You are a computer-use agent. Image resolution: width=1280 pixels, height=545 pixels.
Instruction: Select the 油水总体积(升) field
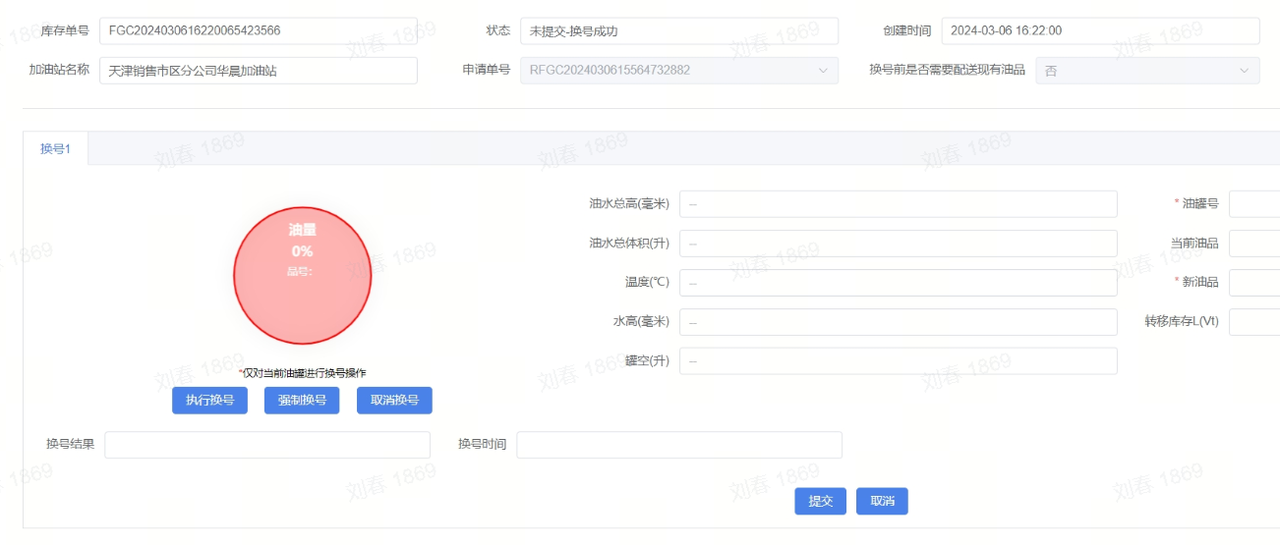[x=897, y=243]
